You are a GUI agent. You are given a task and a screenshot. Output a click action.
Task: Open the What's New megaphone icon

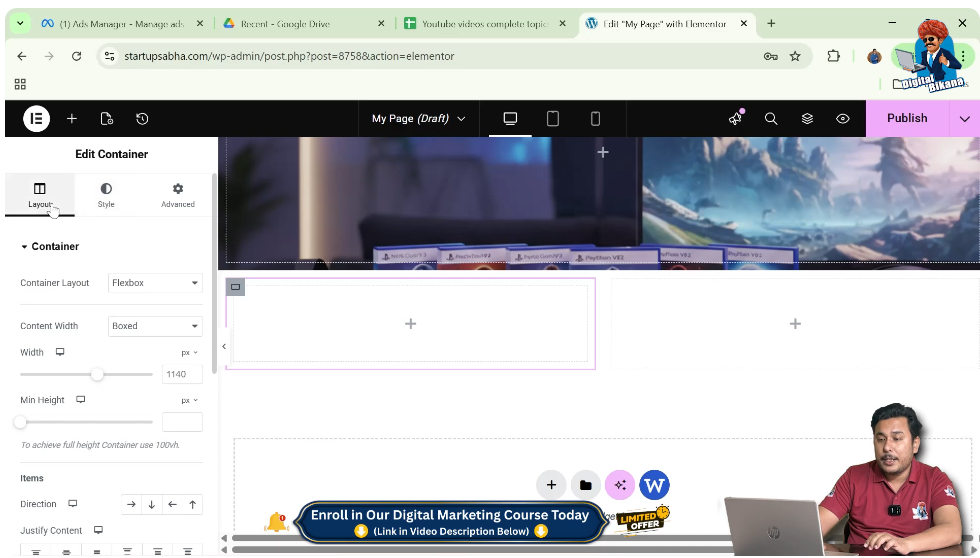[x=736, y=118]
